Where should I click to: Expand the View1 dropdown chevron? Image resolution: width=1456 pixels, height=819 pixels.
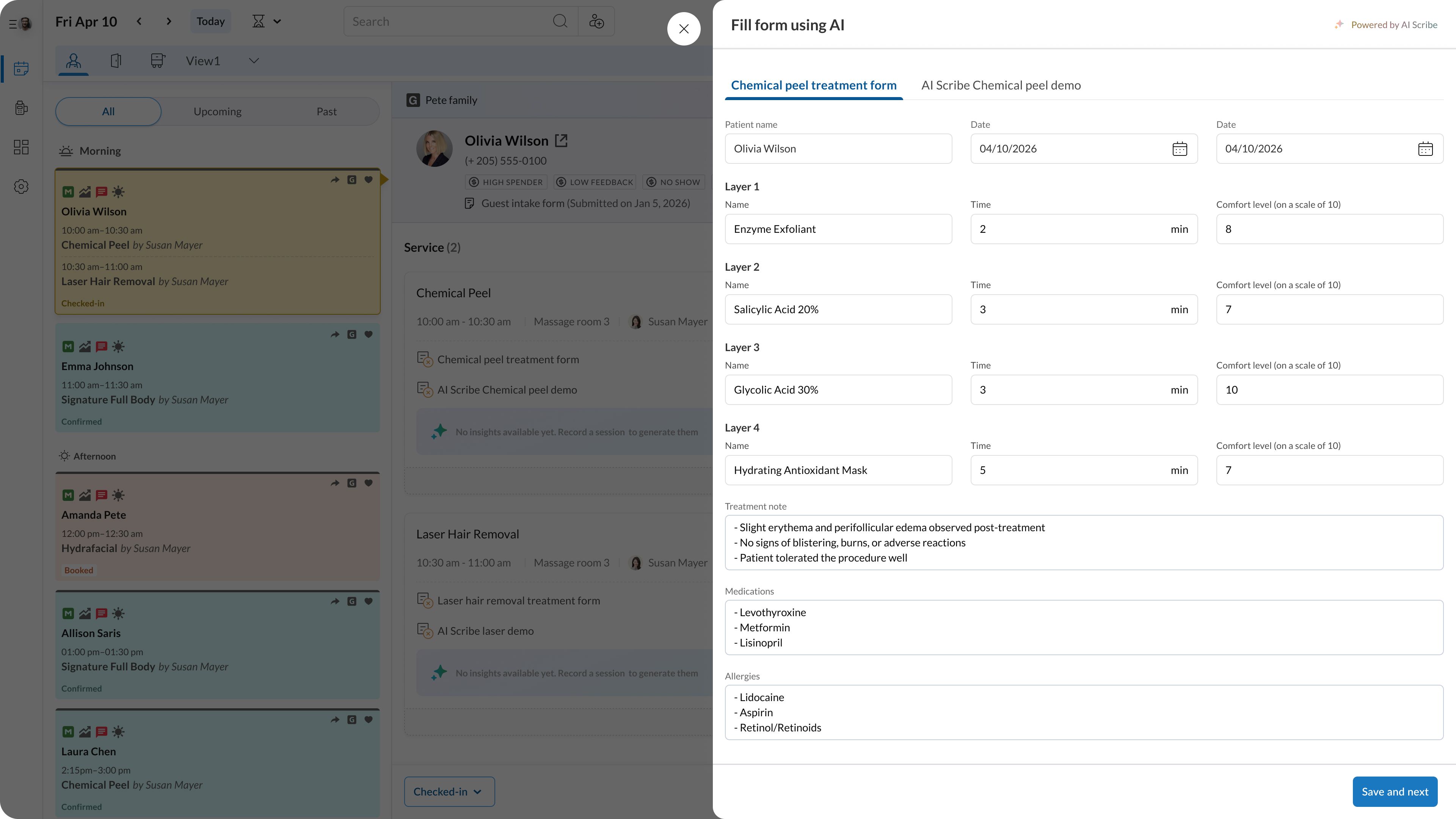point(254,61)
